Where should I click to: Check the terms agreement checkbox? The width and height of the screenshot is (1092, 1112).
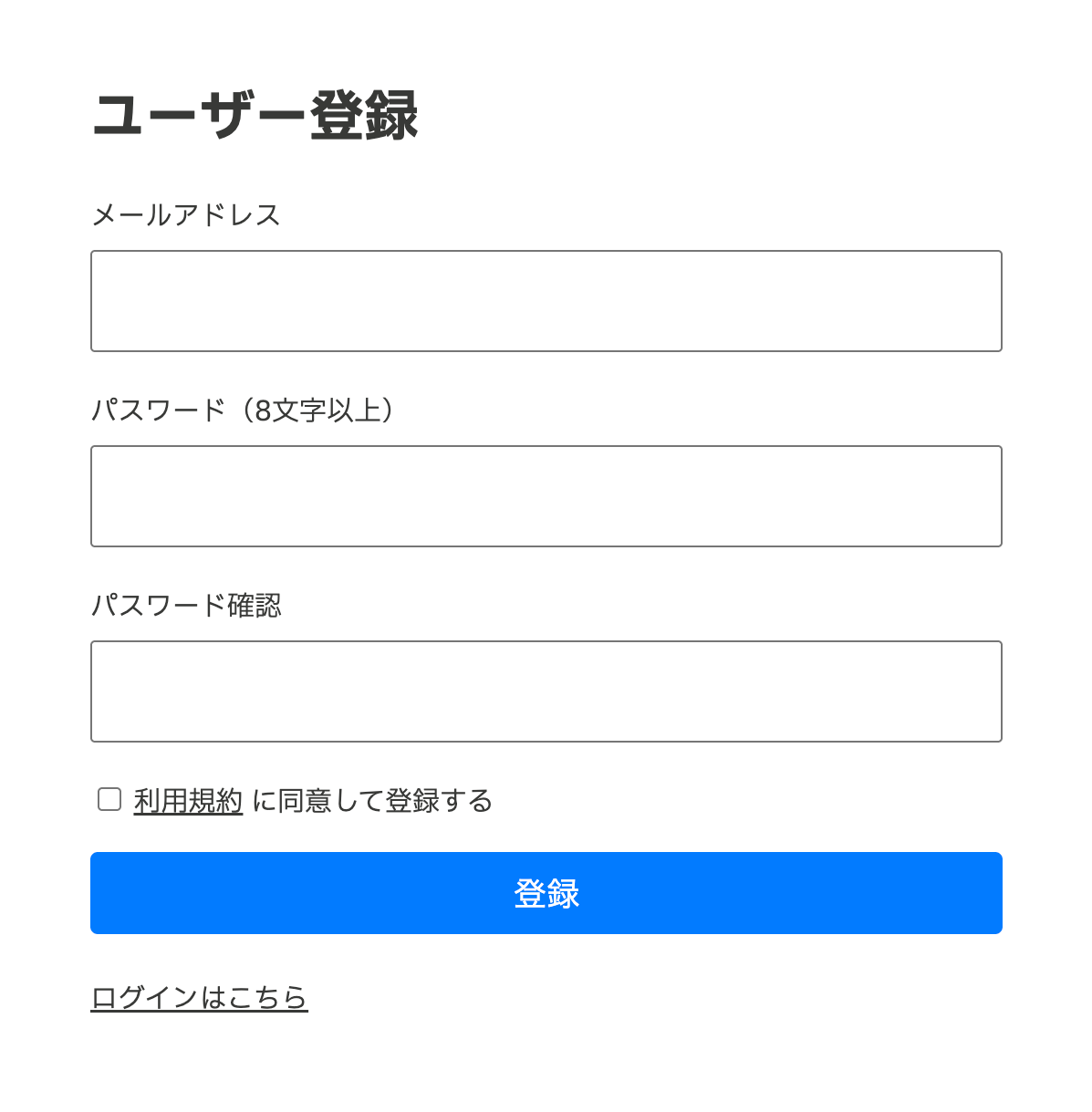tap(109, 800)
